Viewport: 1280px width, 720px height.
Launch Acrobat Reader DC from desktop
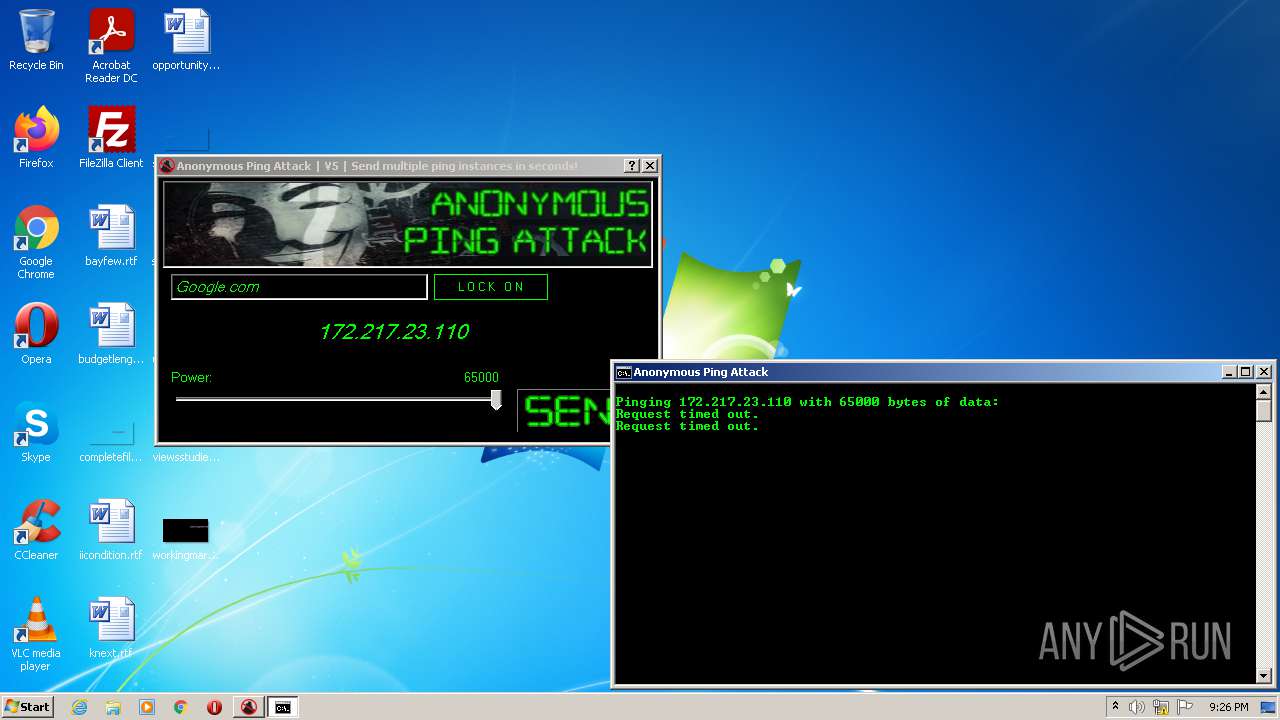coord(111,46)
